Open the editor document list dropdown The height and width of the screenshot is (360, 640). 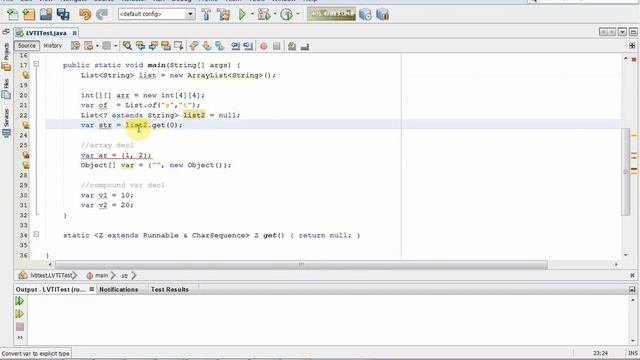(622, 32)
